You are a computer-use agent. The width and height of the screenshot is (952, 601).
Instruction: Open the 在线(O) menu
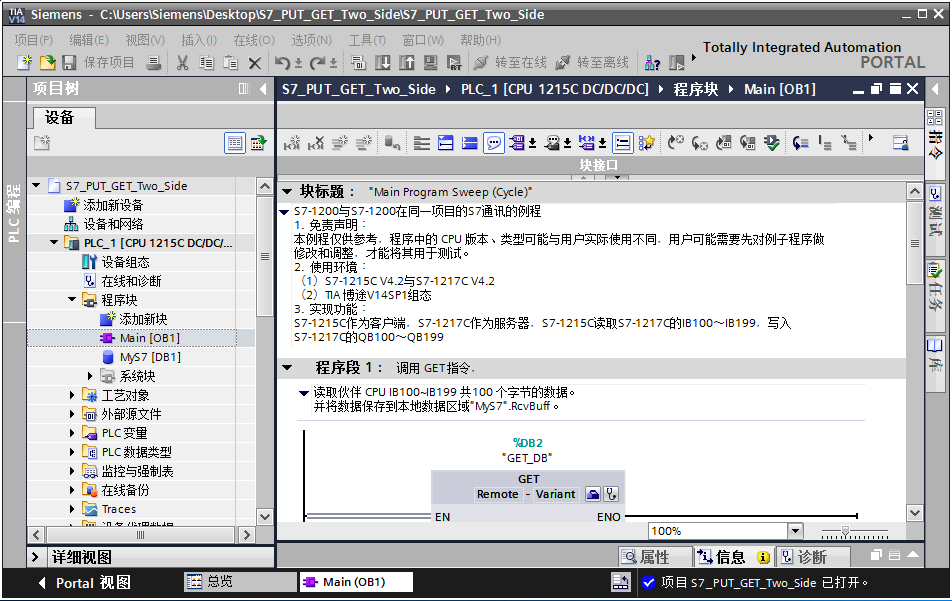(x=254, y=40)
